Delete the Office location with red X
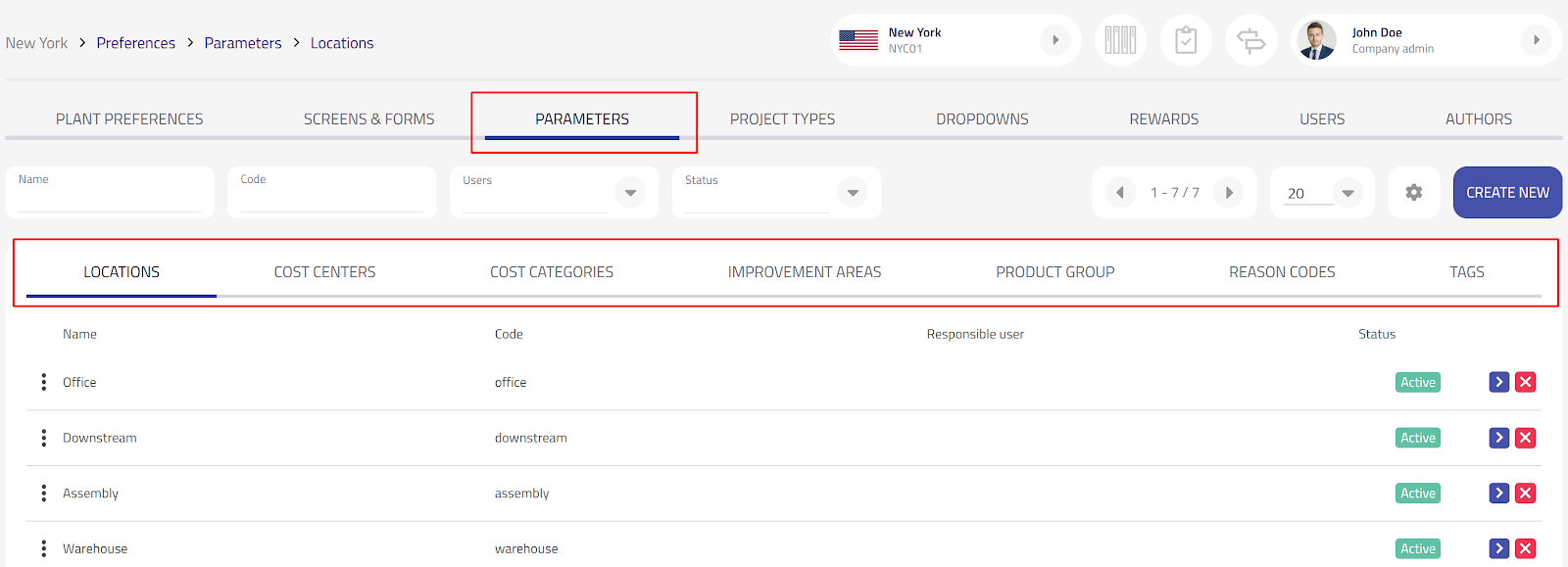The height and width of the screenshot is (567, 1568). tap(1525, 382)
